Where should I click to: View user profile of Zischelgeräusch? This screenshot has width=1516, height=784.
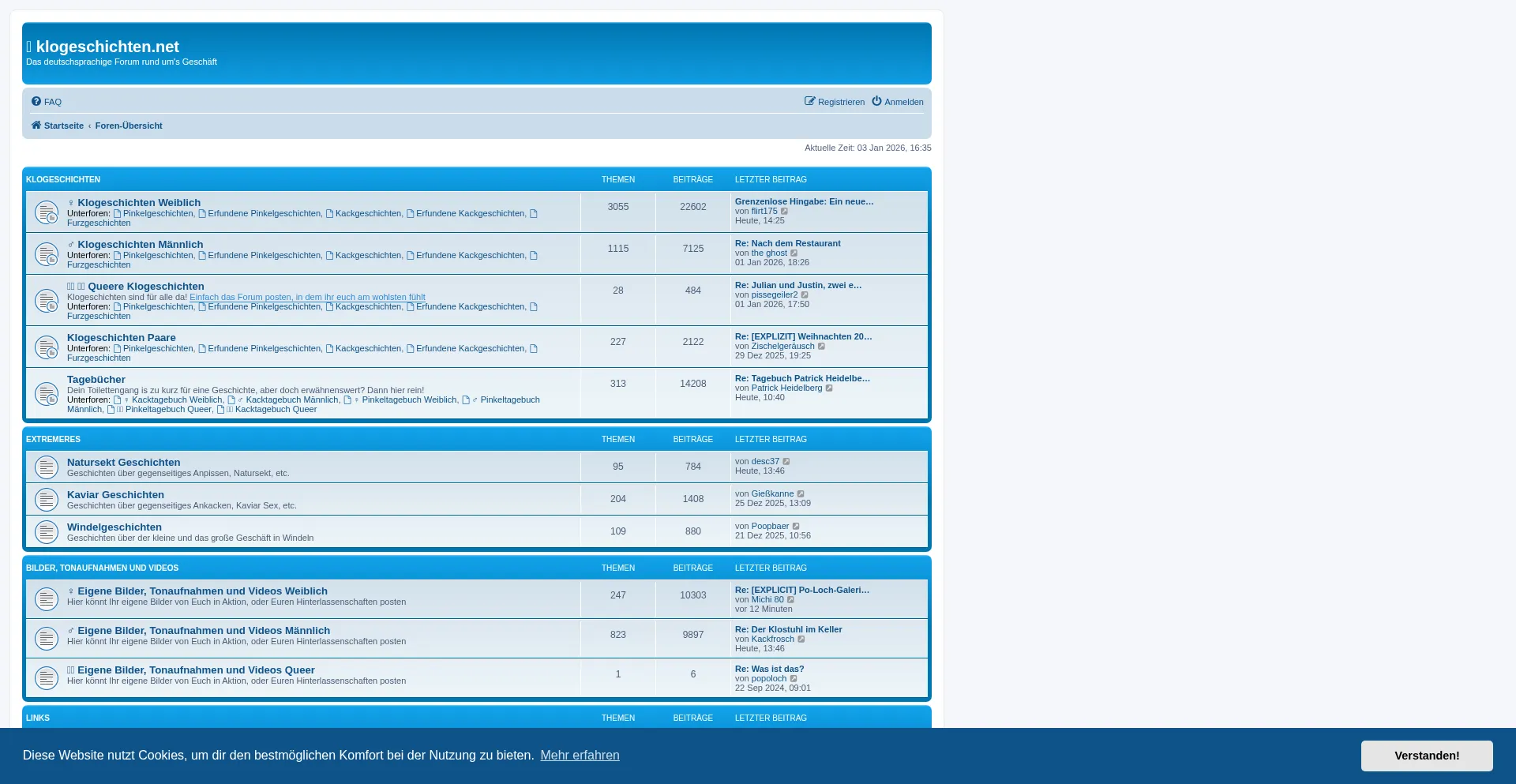pos(782,347)
